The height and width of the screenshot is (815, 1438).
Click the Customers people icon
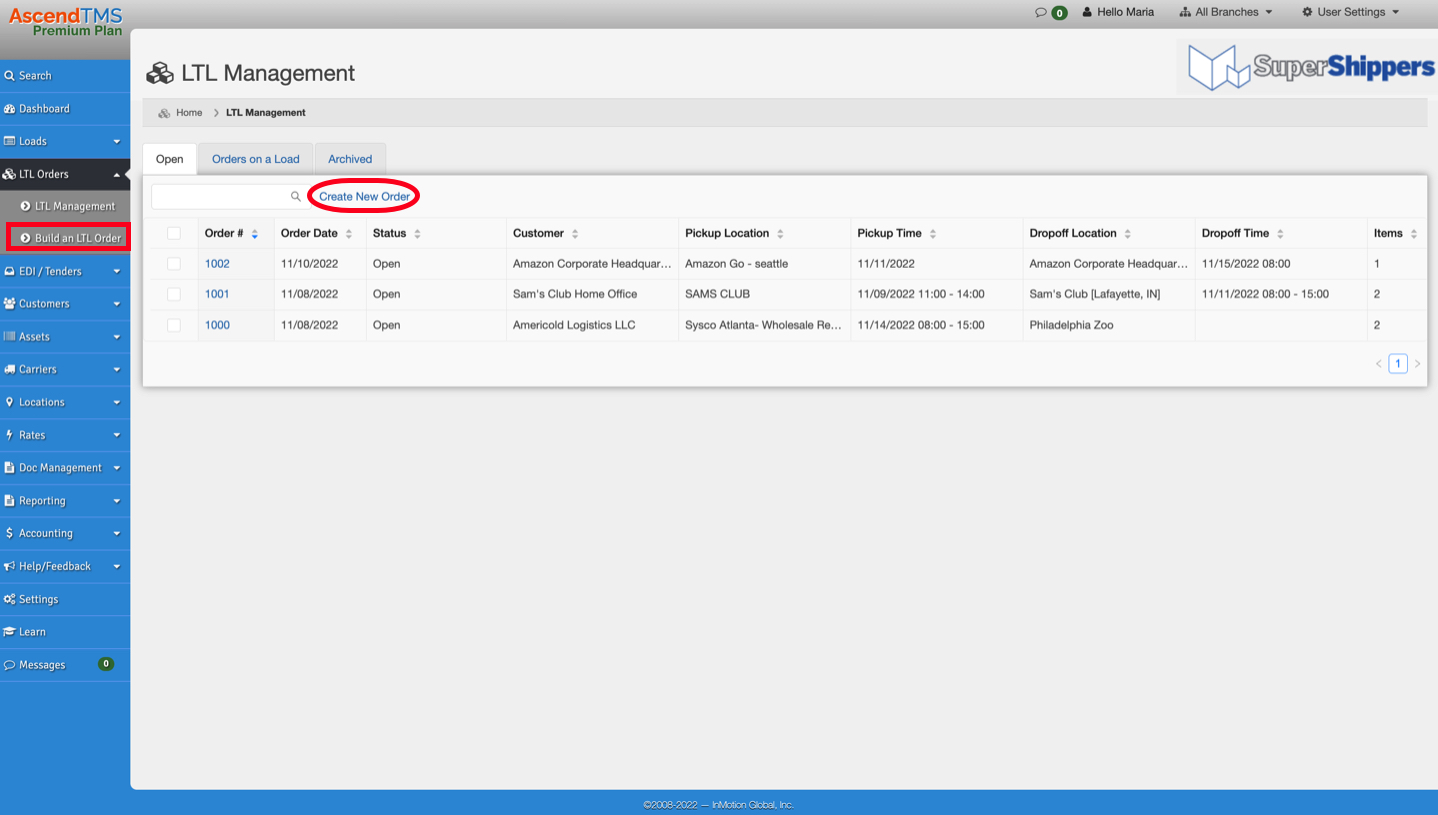click(x=9, y=304)
